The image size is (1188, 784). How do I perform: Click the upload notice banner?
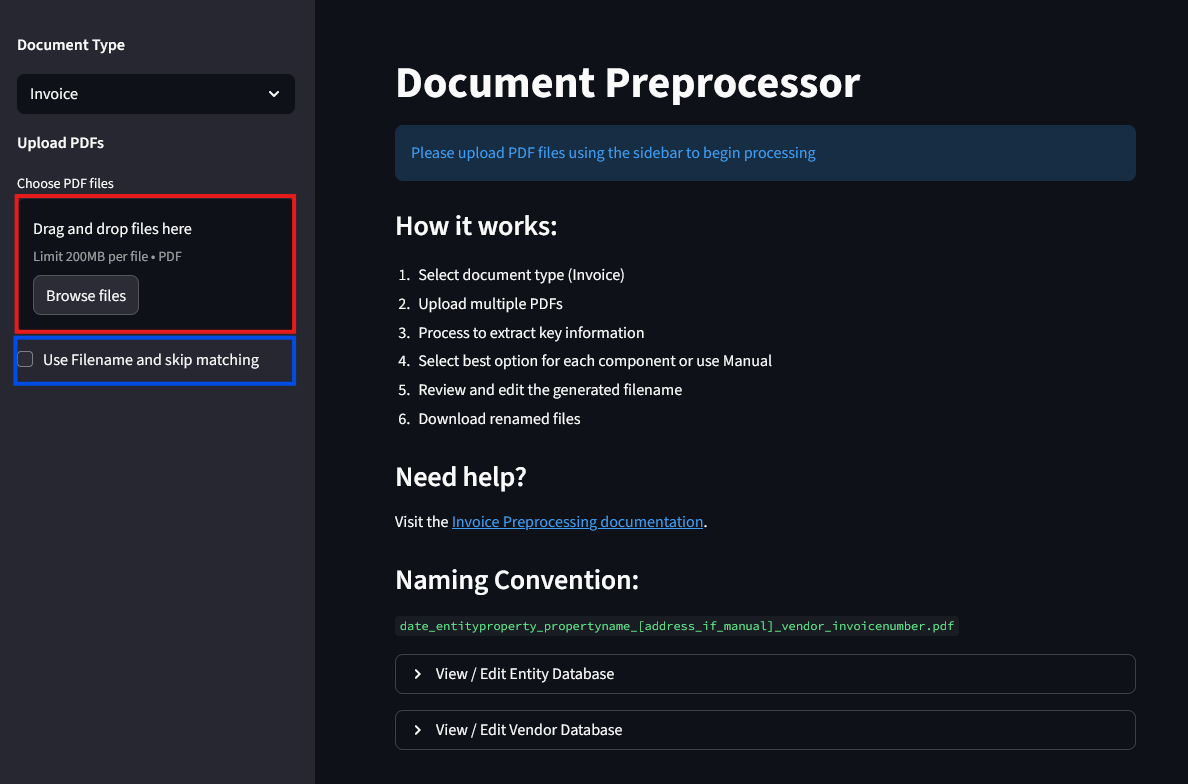pos(765,152)
